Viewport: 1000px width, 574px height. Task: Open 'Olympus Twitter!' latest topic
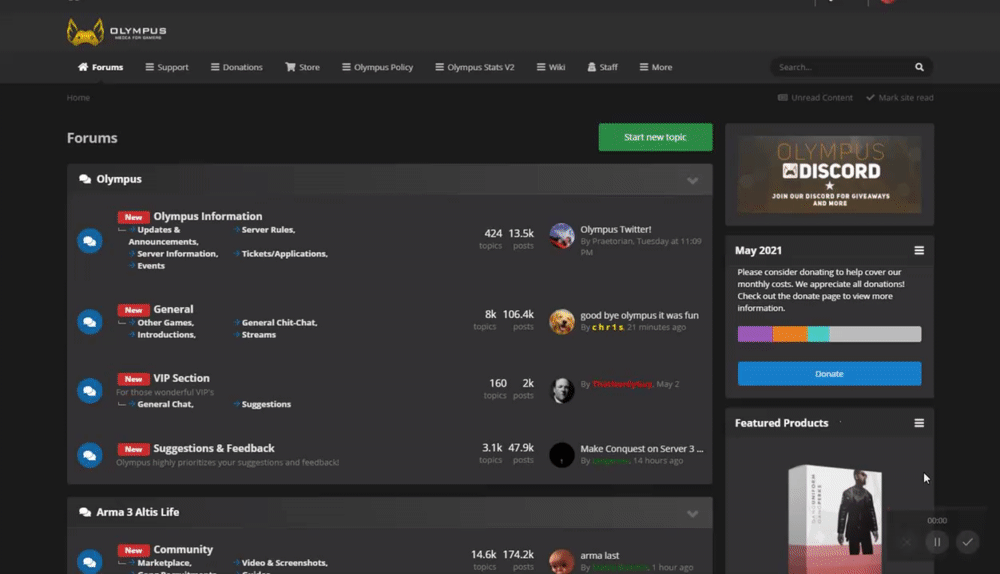pos(615,230)
